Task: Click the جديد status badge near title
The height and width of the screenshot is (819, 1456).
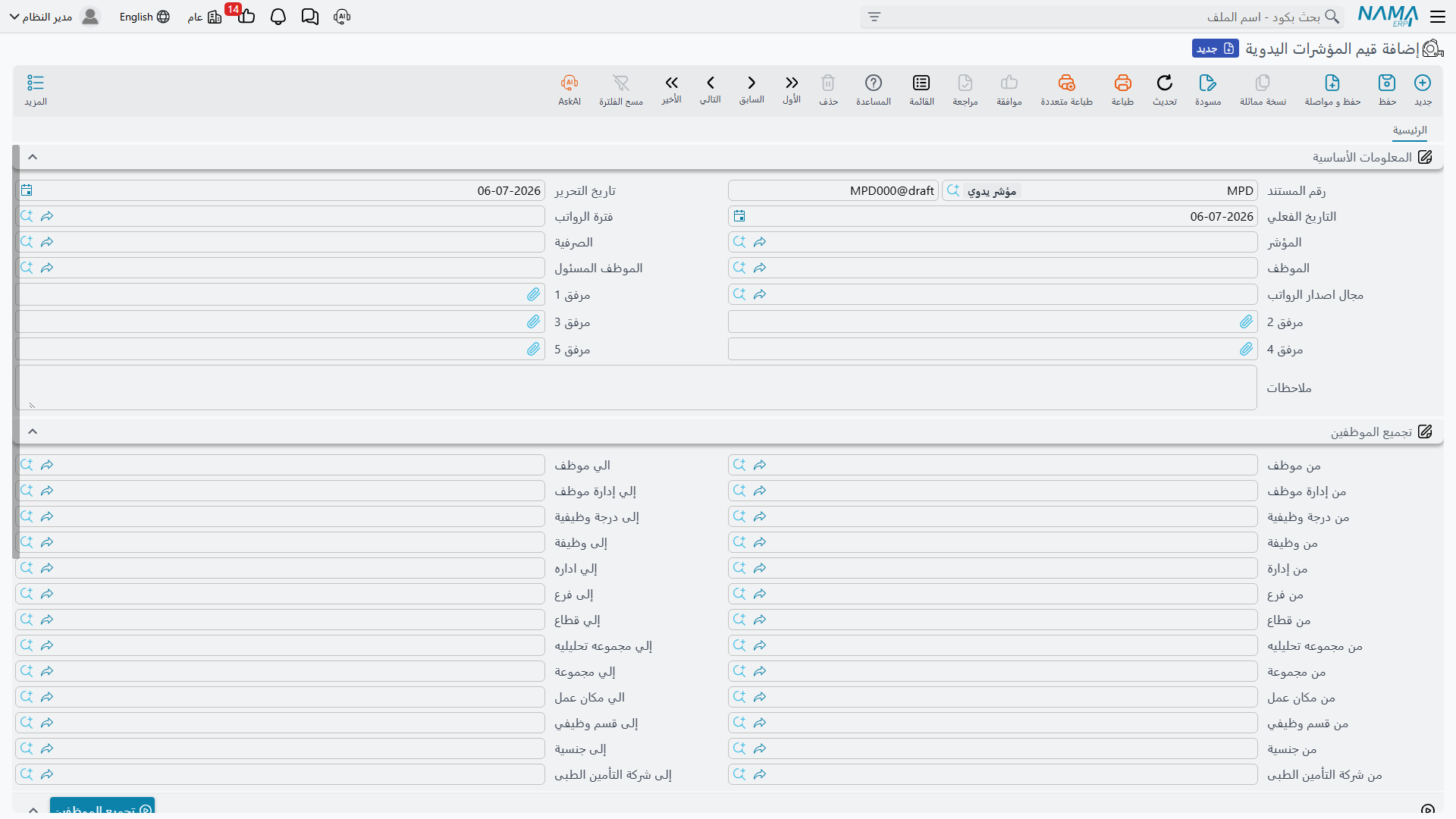Action: tap(1215, 49)
